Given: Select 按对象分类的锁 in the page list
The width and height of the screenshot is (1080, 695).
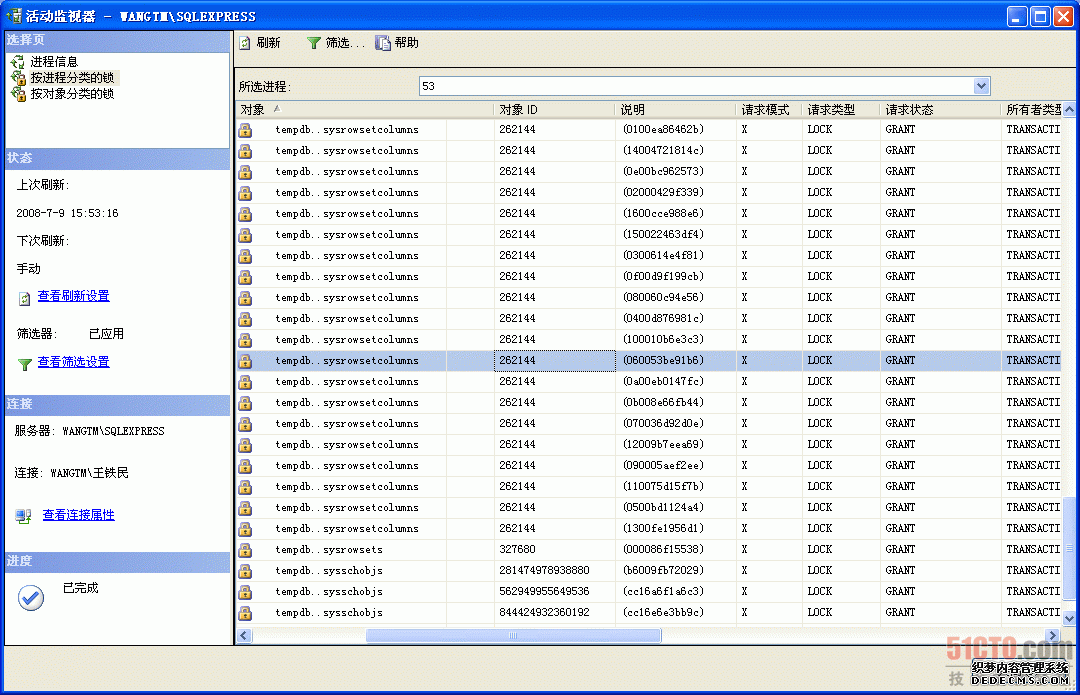Looking at the screenshot, I should pyautogui.click(x=71, y=94).
